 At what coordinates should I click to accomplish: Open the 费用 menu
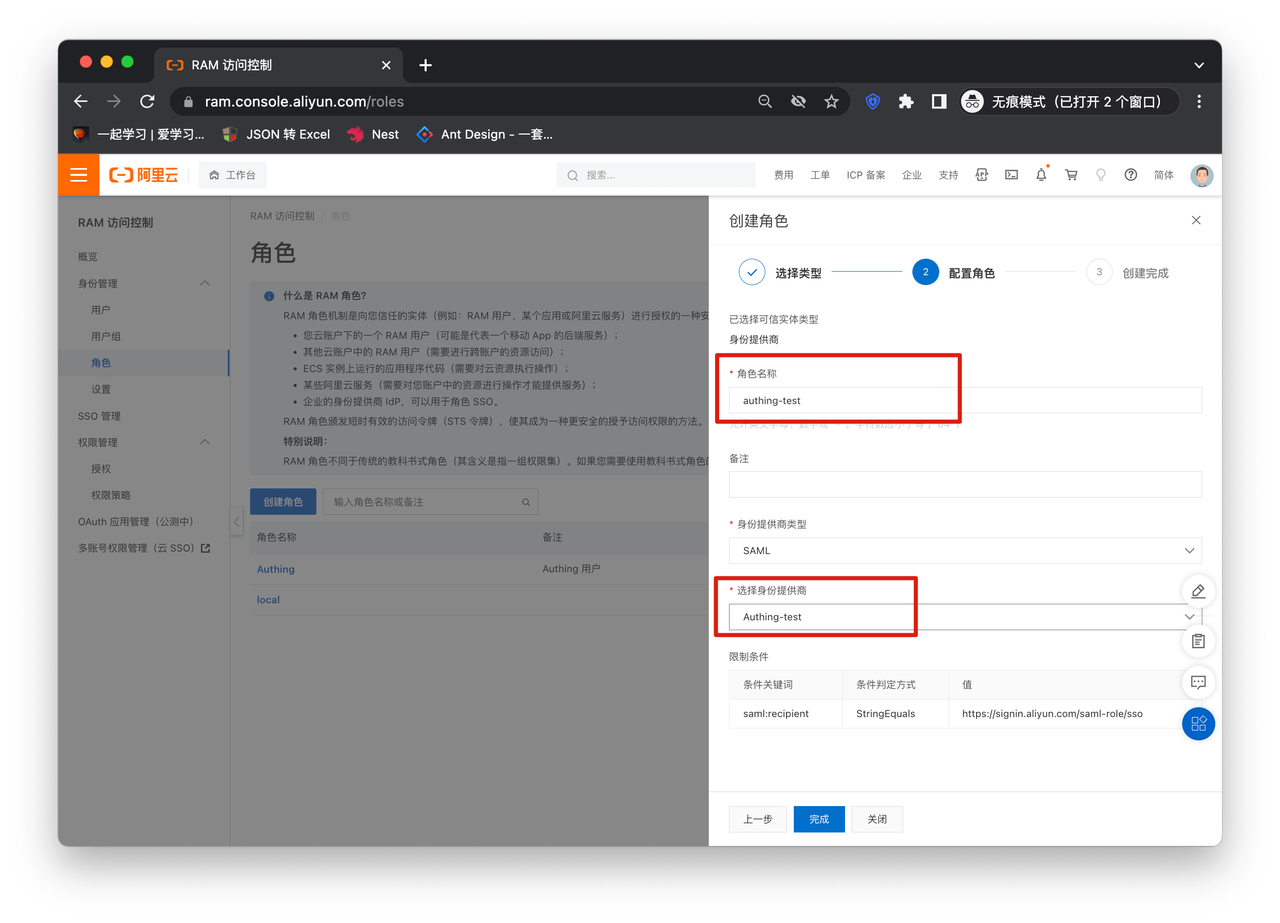point(784,175)
